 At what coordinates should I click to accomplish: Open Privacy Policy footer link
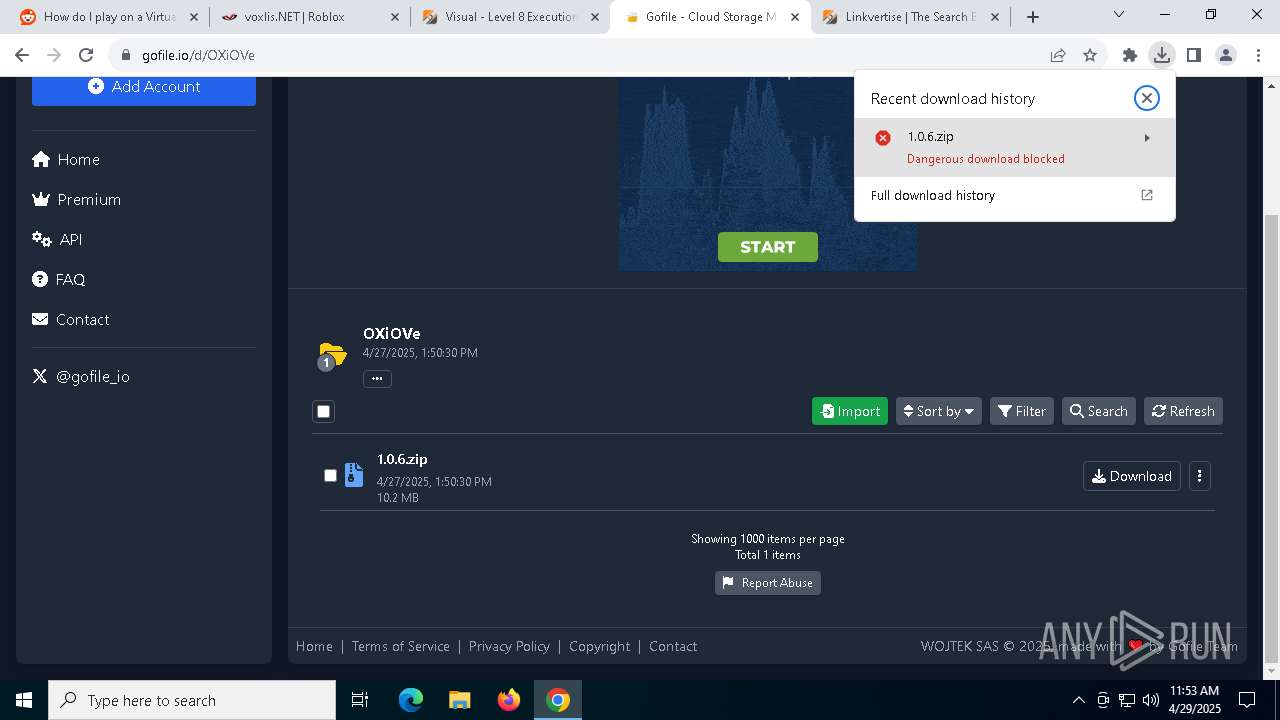tap(509, 646)
